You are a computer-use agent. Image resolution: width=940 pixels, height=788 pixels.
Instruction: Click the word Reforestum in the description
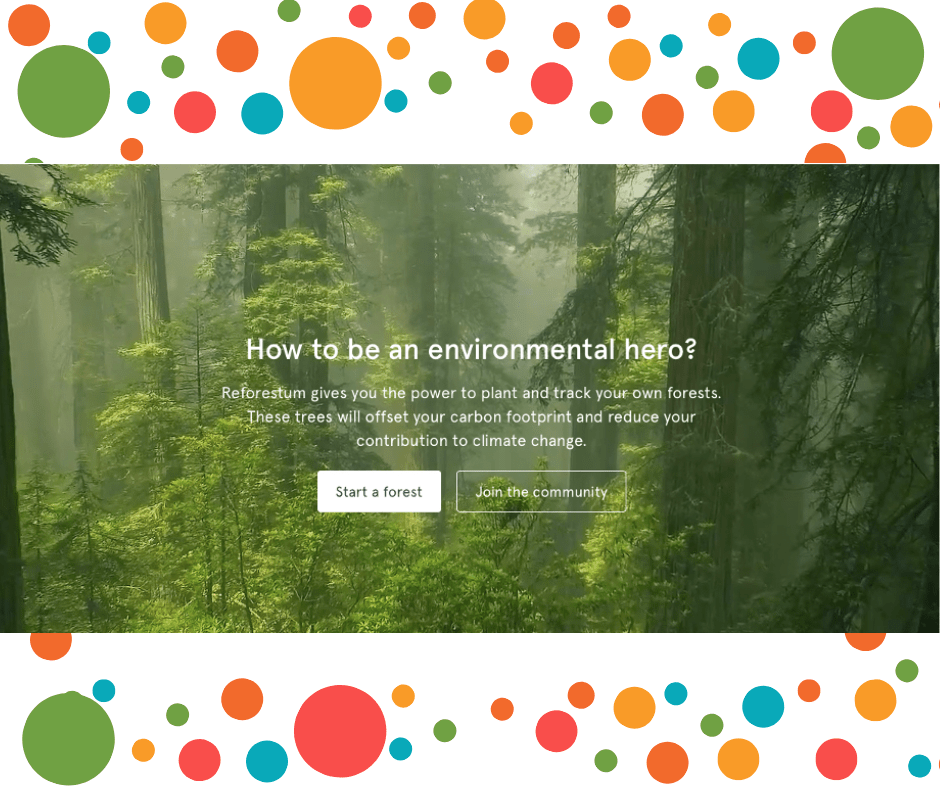point(263,393)
